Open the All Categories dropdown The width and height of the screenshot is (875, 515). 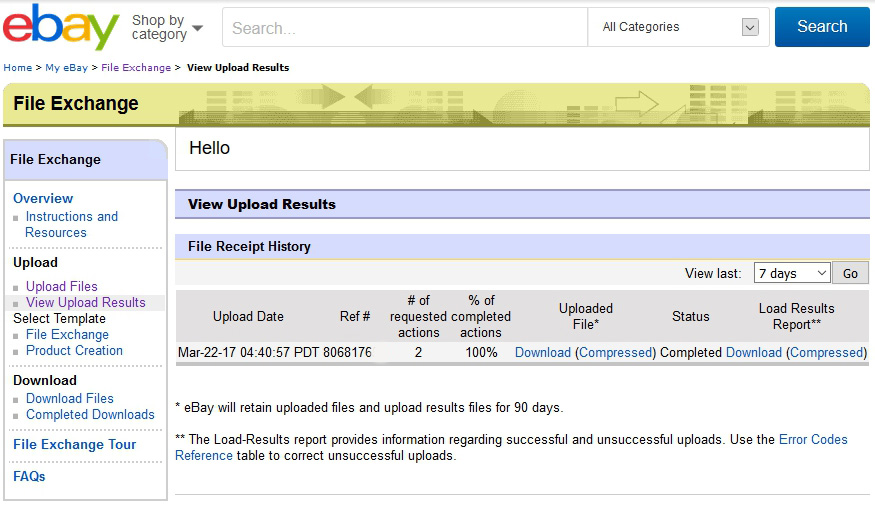click(x=679, y=27)
